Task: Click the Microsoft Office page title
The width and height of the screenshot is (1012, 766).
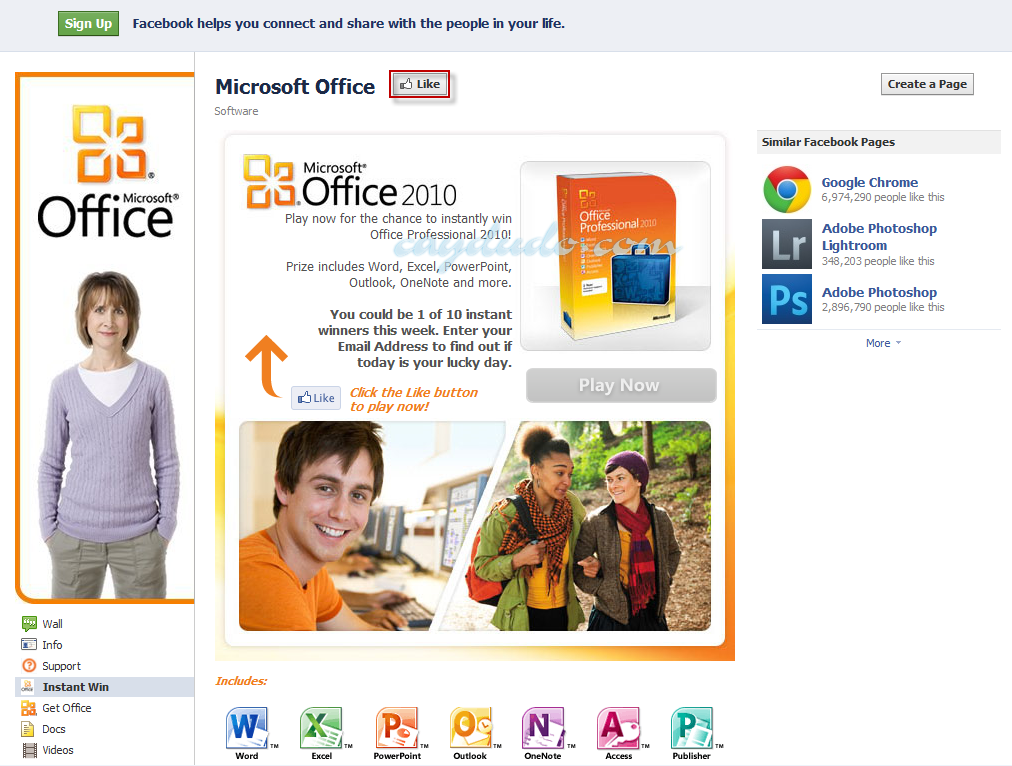Action: click(295, 86)
